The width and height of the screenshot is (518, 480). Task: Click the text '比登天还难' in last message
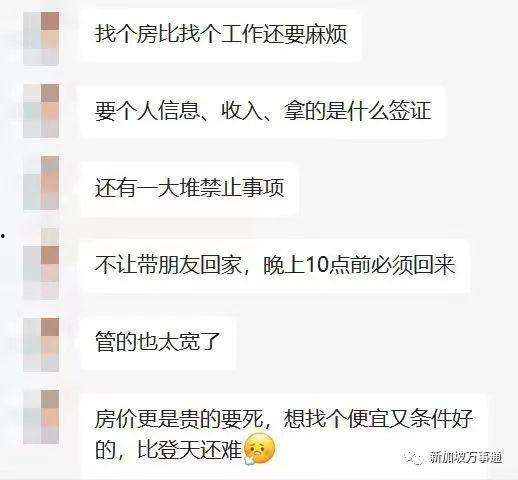pyautogui.click(x=189, y=451)
